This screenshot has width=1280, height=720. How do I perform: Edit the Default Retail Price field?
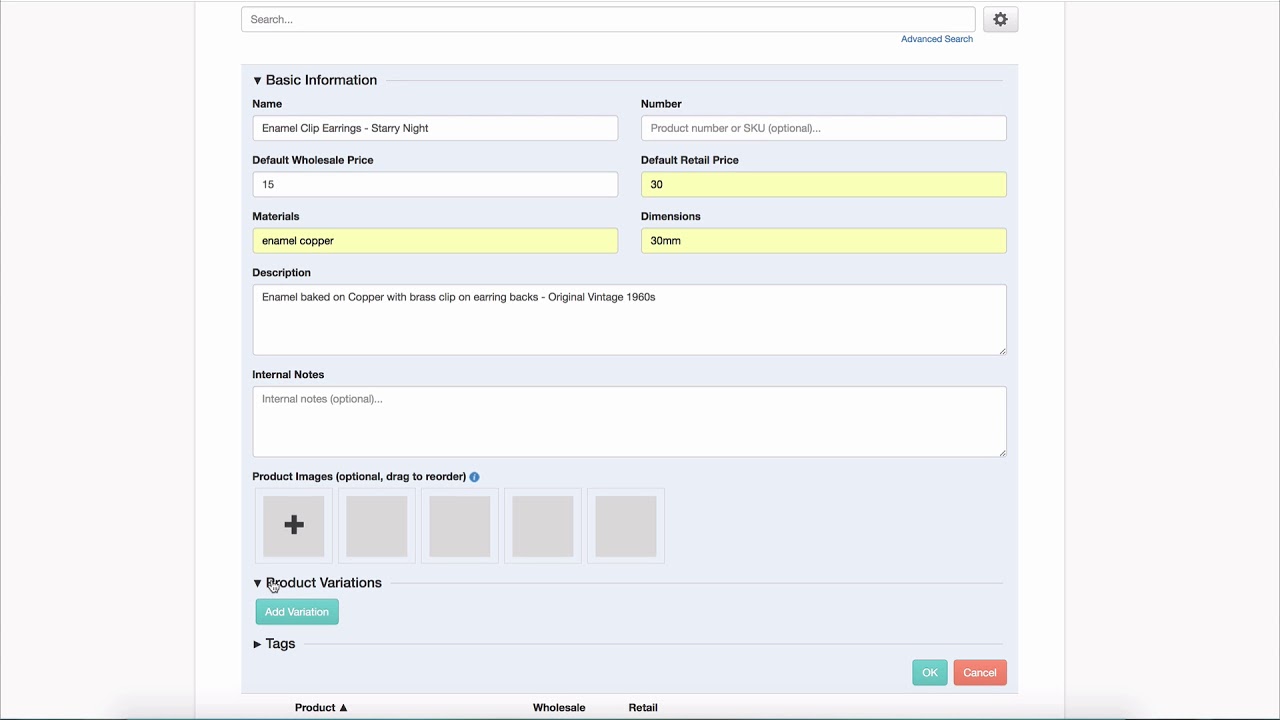click(823, 184)
